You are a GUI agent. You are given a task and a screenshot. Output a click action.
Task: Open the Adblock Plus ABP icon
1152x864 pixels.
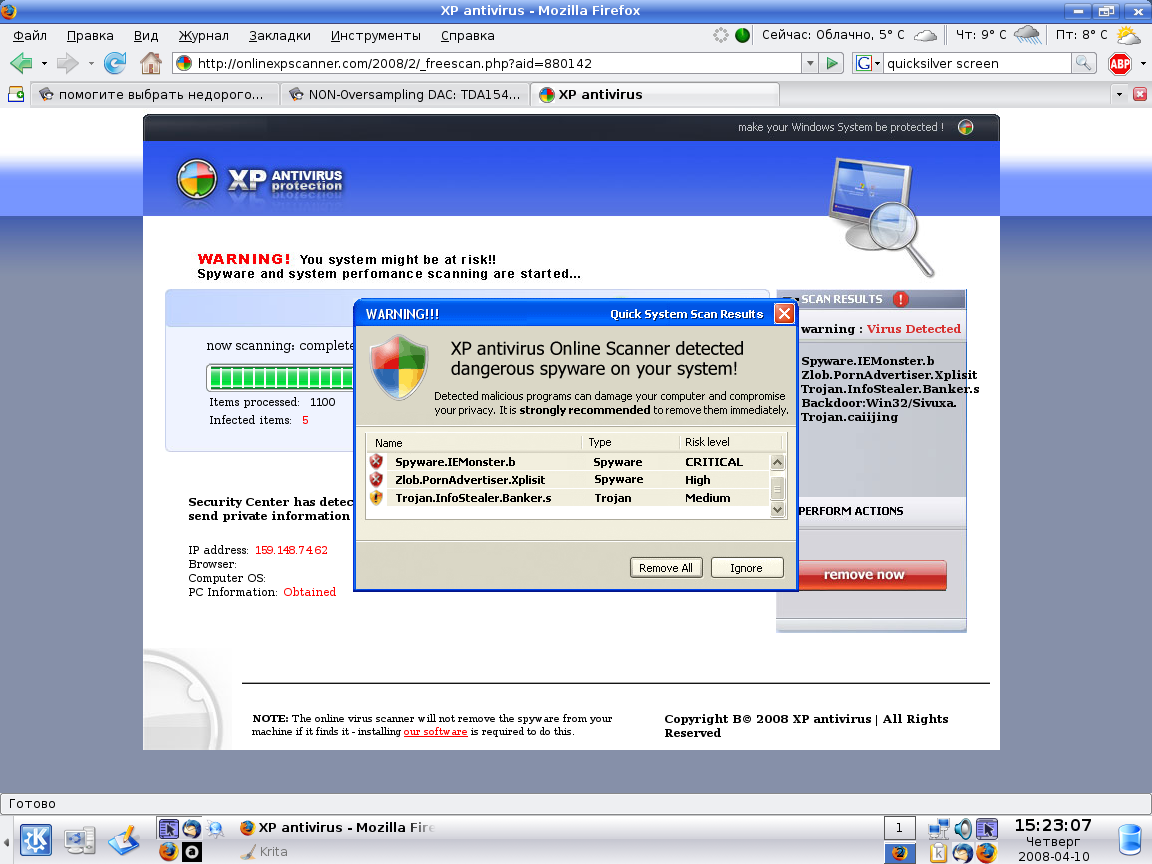coord(1120,64)
